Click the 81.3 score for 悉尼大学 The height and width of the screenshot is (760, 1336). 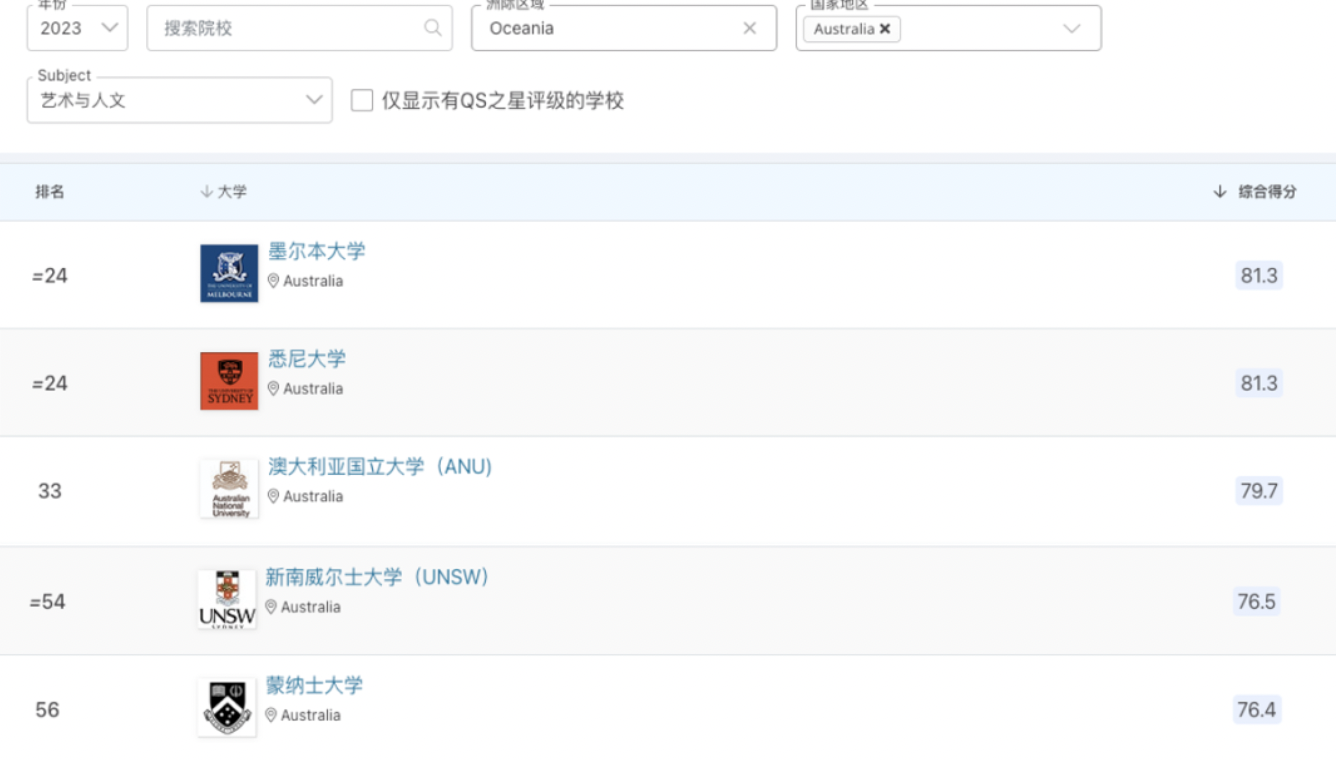tap(1258, 383)
